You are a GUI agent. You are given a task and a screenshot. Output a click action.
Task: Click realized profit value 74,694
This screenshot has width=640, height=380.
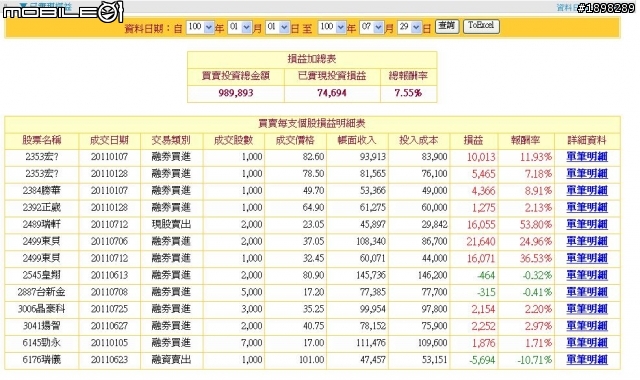click(332, 93)
